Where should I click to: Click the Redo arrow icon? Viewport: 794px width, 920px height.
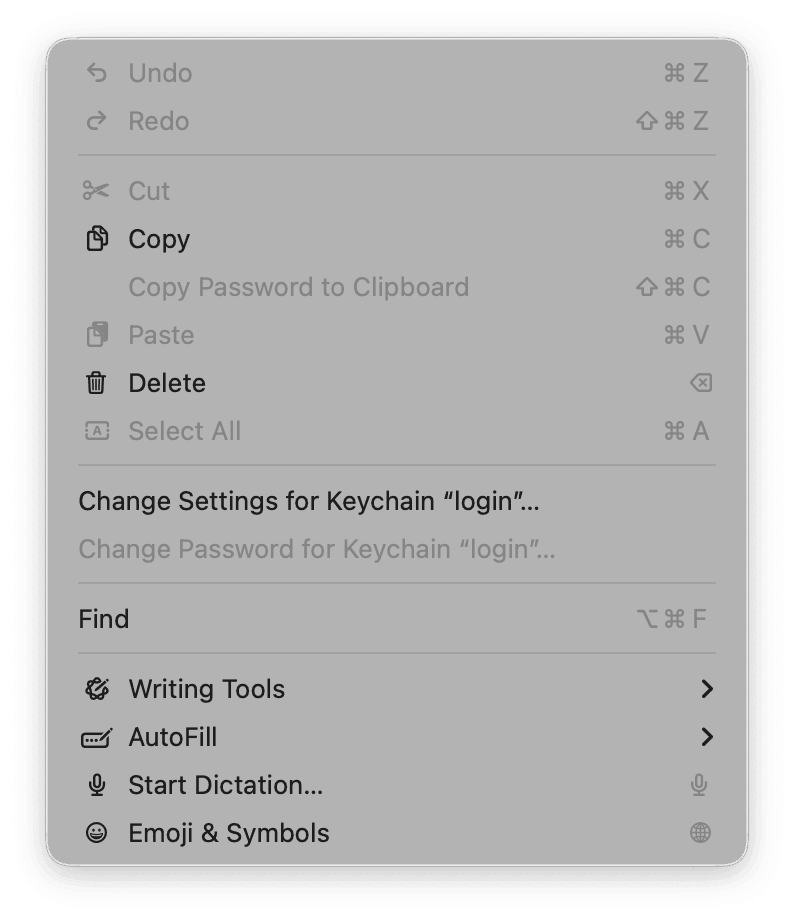(x=98, y=120)
